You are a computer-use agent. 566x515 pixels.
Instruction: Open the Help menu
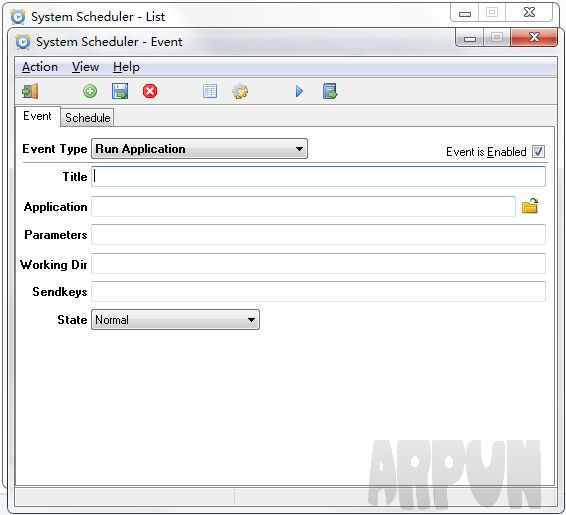(x=126, y=67)
